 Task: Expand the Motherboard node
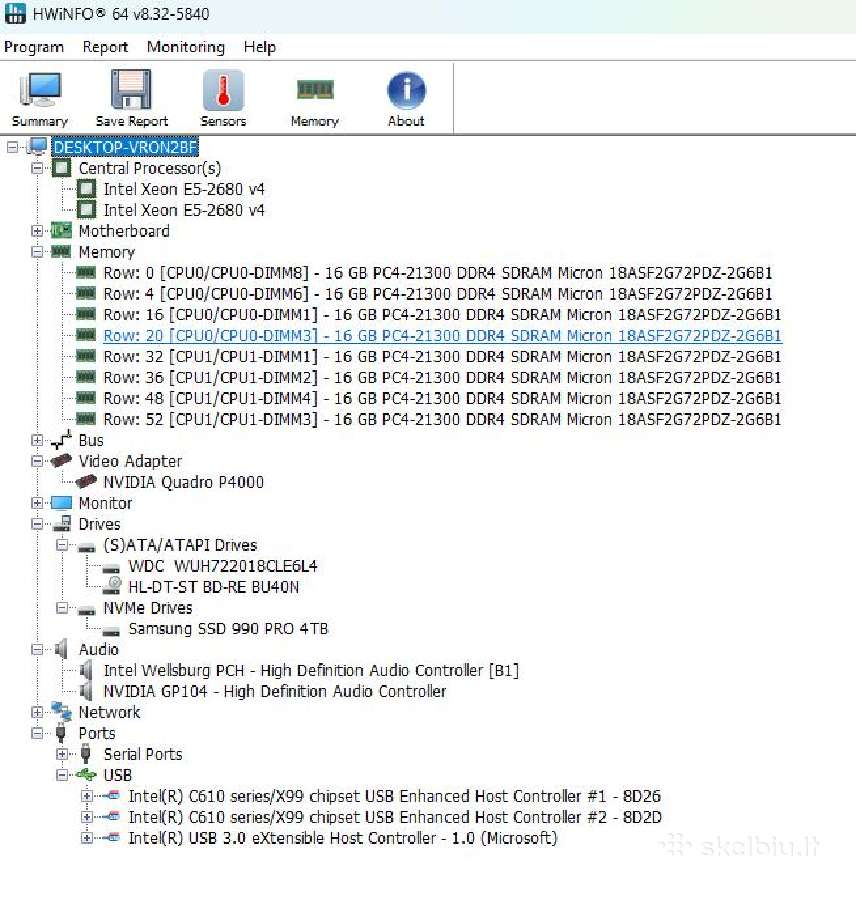(37, 231)
